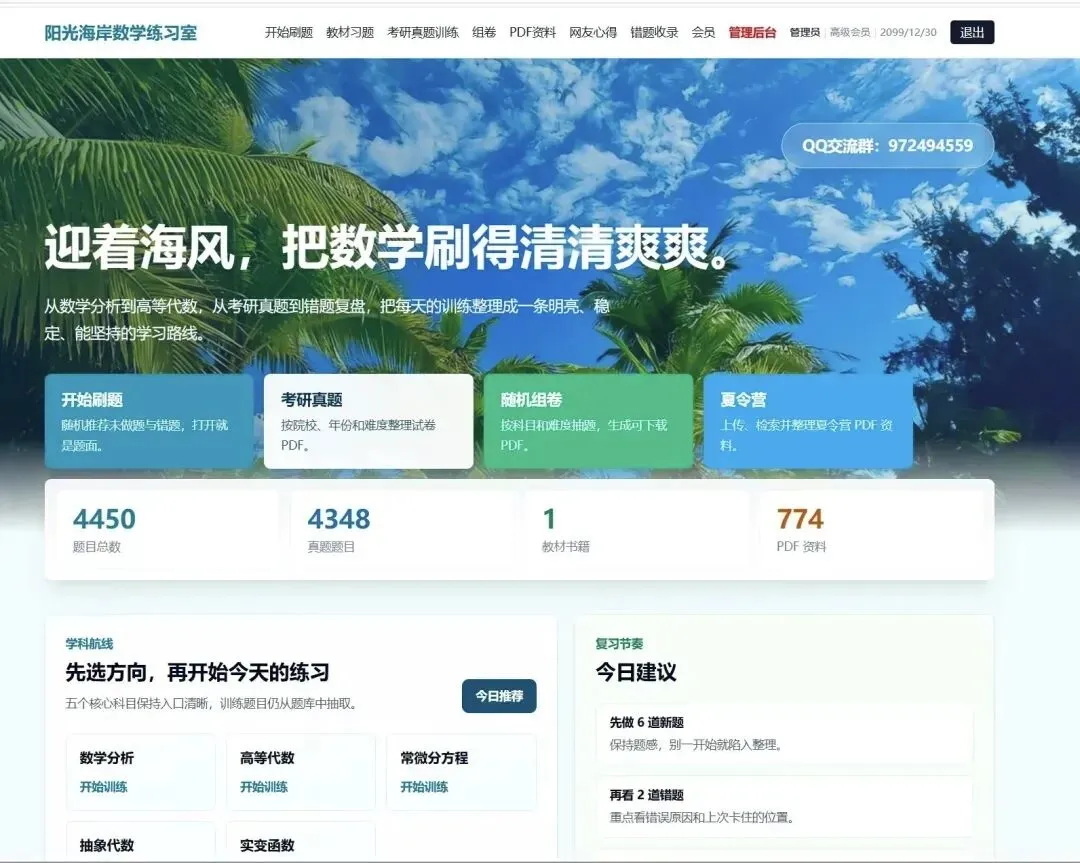Click the 复习节奏 section label
The width and height of the screenshot is (1080, 863).
[619, 644]
